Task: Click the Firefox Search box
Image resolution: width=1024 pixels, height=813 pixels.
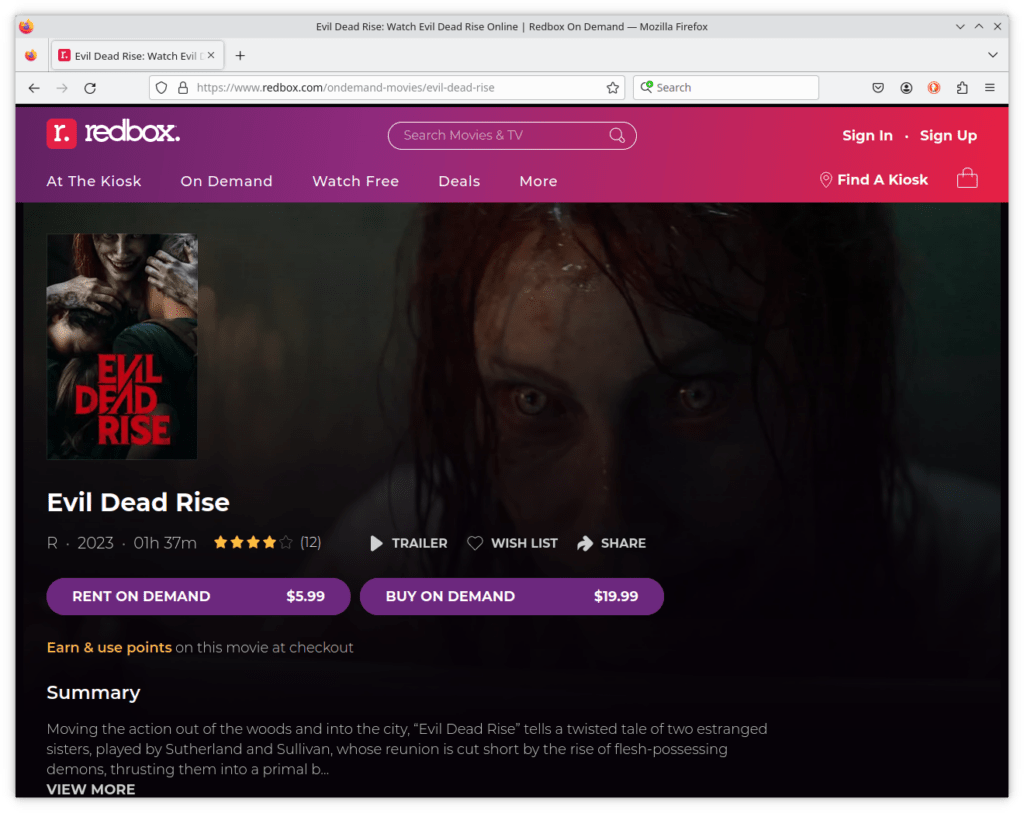Action: (726, 88)
